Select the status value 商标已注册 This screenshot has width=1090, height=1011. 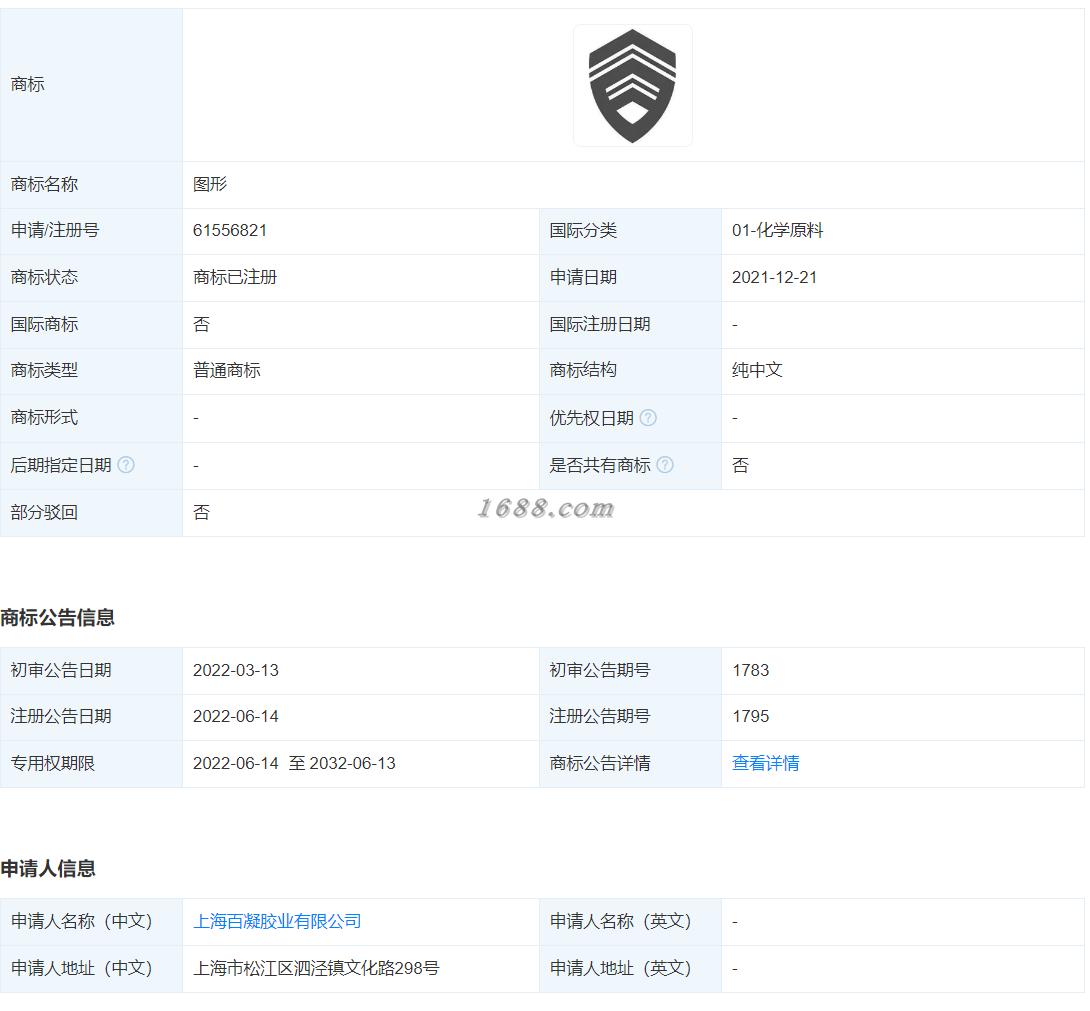[x=235, y=277]
